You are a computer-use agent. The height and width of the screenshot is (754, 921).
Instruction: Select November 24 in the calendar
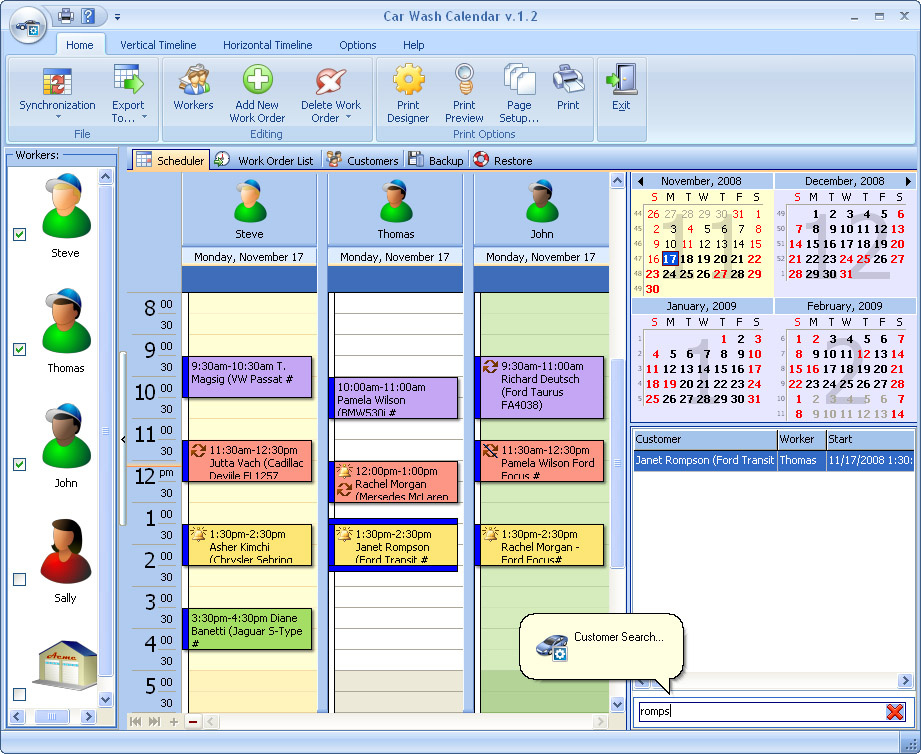(x=669, y=274)
